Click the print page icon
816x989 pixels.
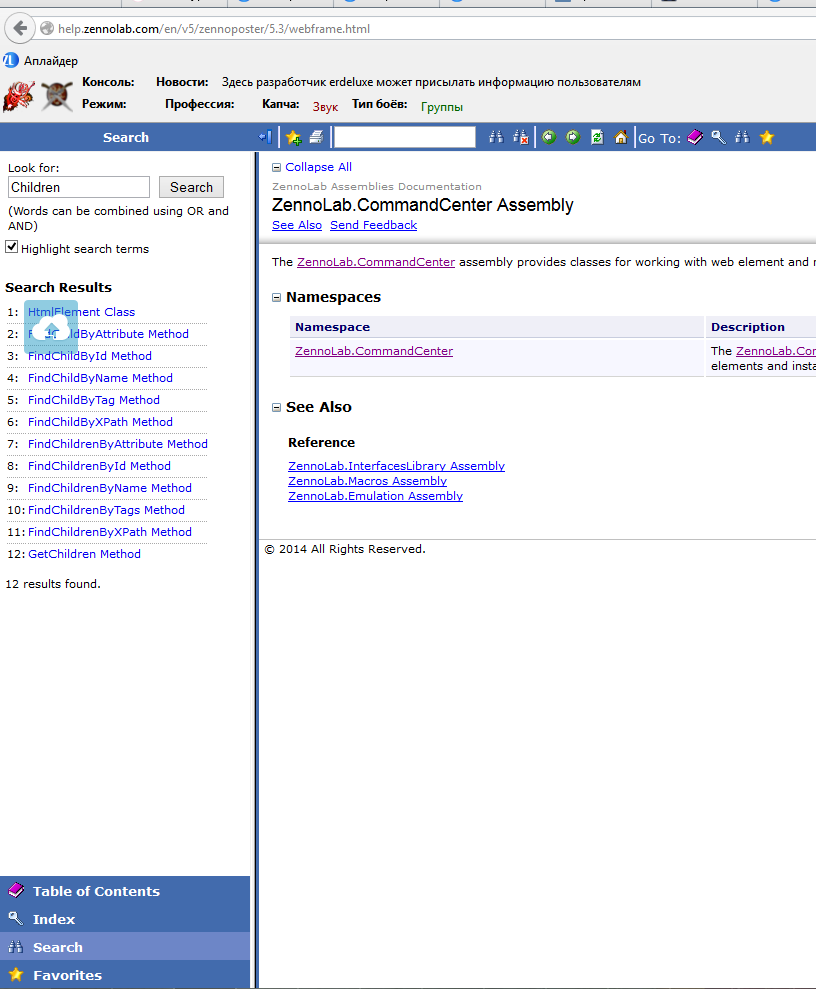(x=317, y=137)
